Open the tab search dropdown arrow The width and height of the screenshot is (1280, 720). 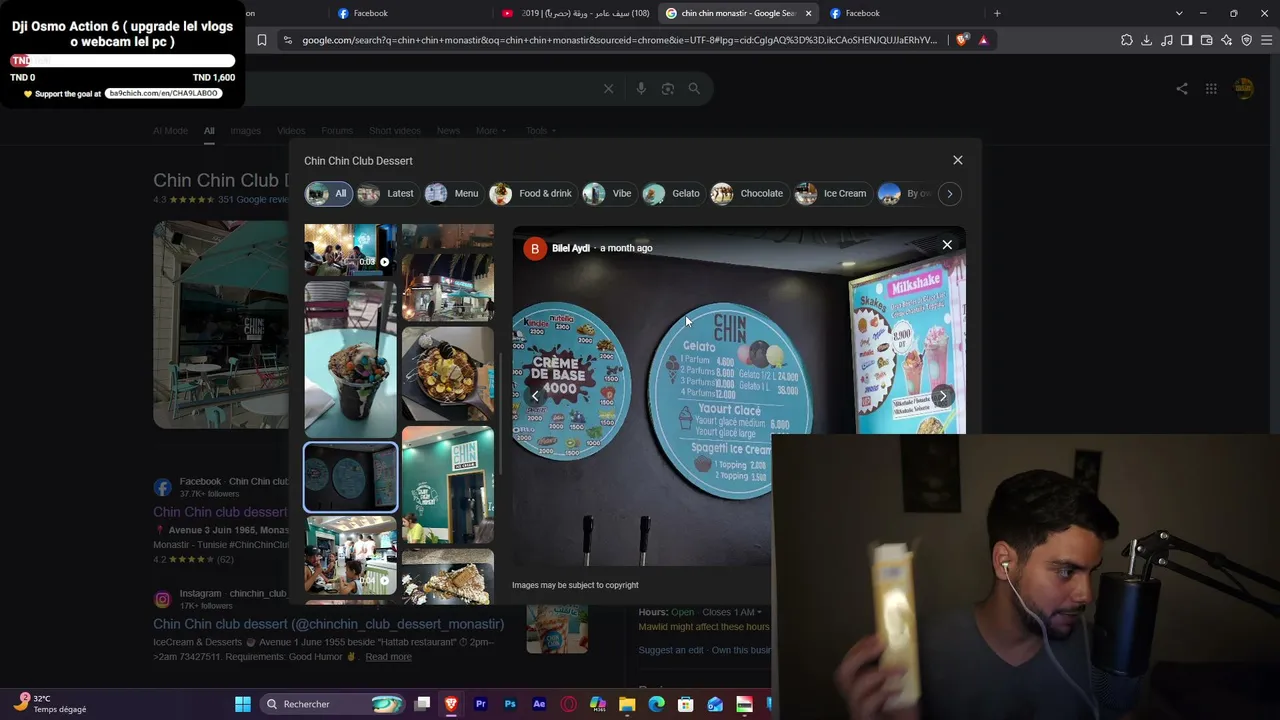[x=1179, y=13]
